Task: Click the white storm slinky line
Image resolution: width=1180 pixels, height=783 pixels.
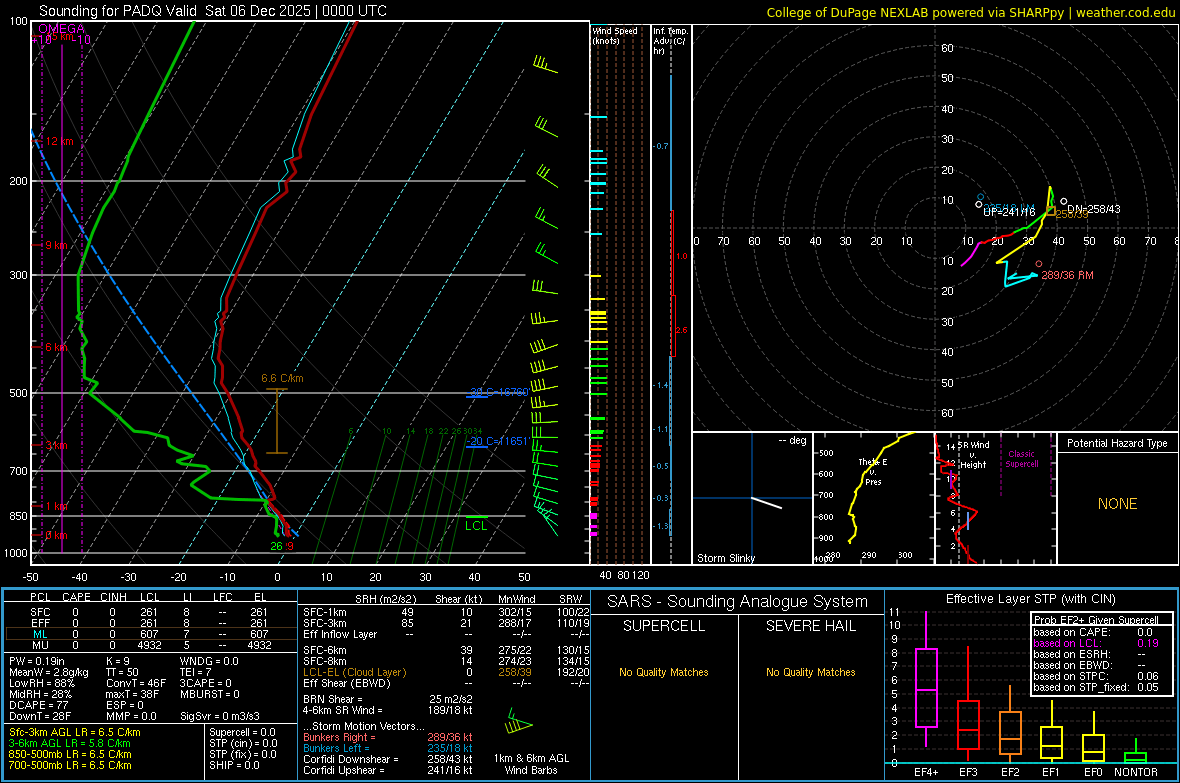Action: [767, 503]
